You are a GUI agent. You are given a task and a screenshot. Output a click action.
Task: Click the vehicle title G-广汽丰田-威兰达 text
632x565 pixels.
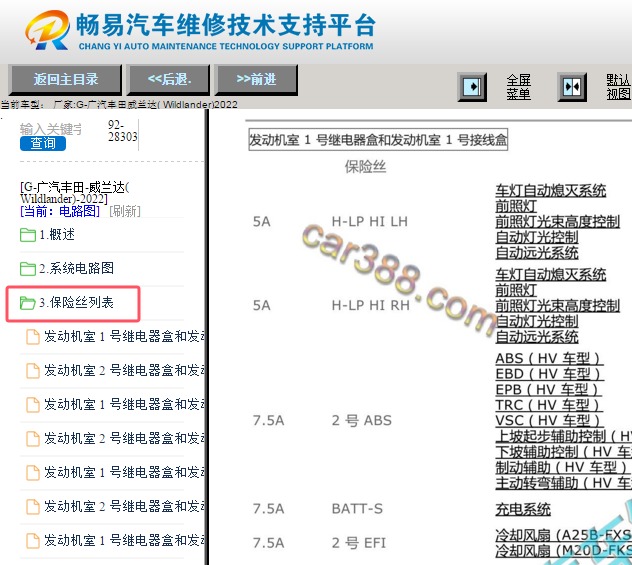pyautogui.click(x=75, y=193)
